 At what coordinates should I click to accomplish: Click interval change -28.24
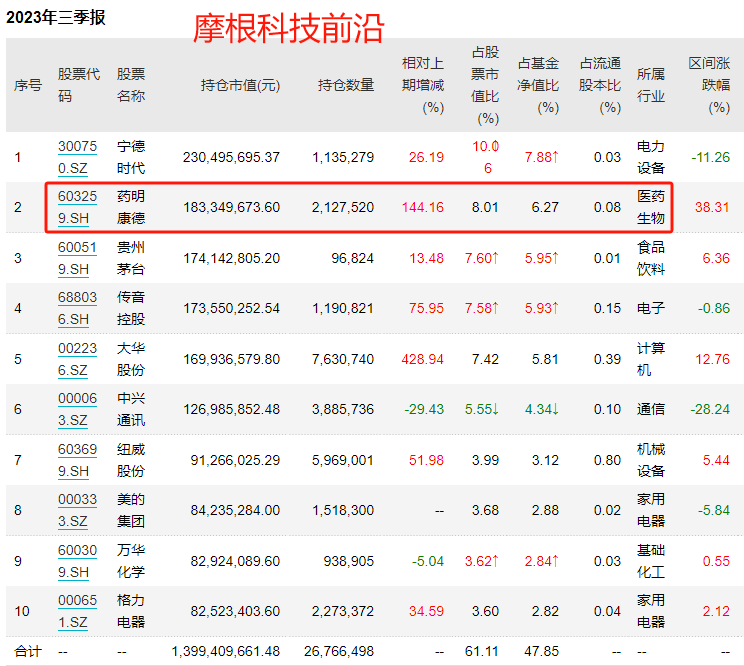(x=710, y=409)
